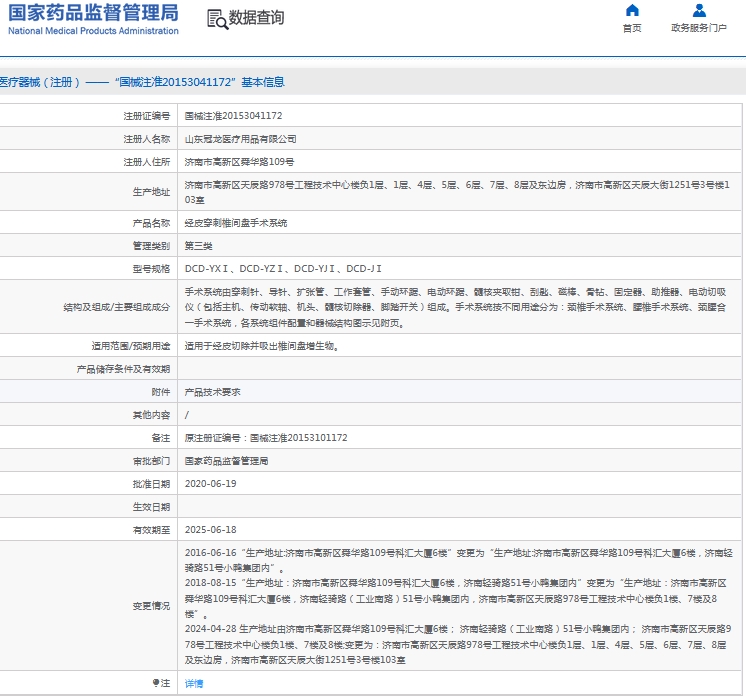Click the management class 第三类 value

click(198, 246)
